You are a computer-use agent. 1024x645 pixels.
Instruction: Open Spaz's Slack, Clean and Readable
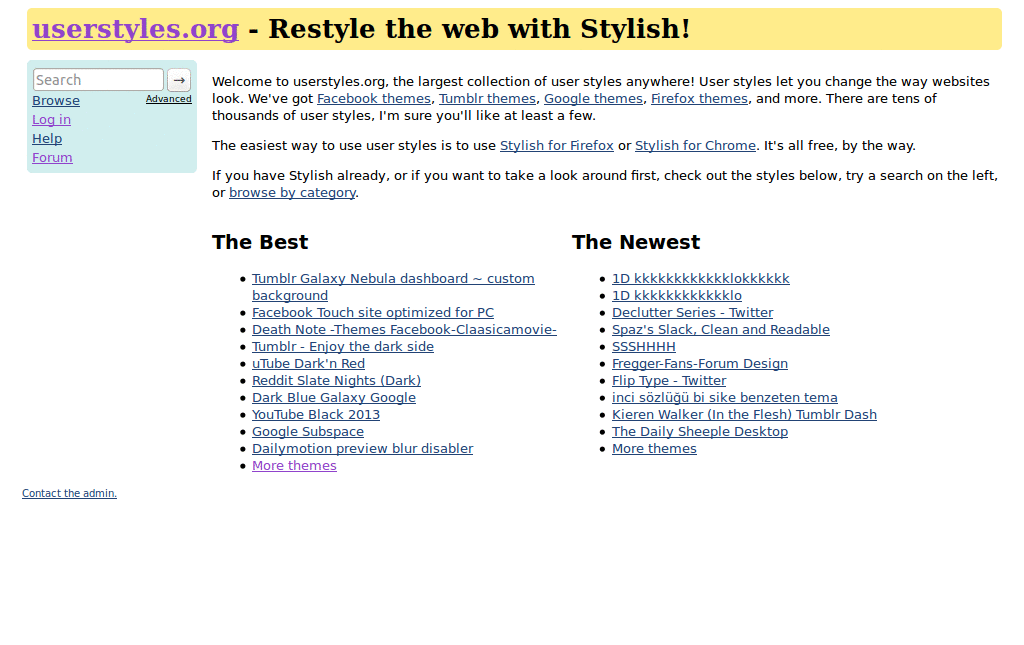coord(721,330)
